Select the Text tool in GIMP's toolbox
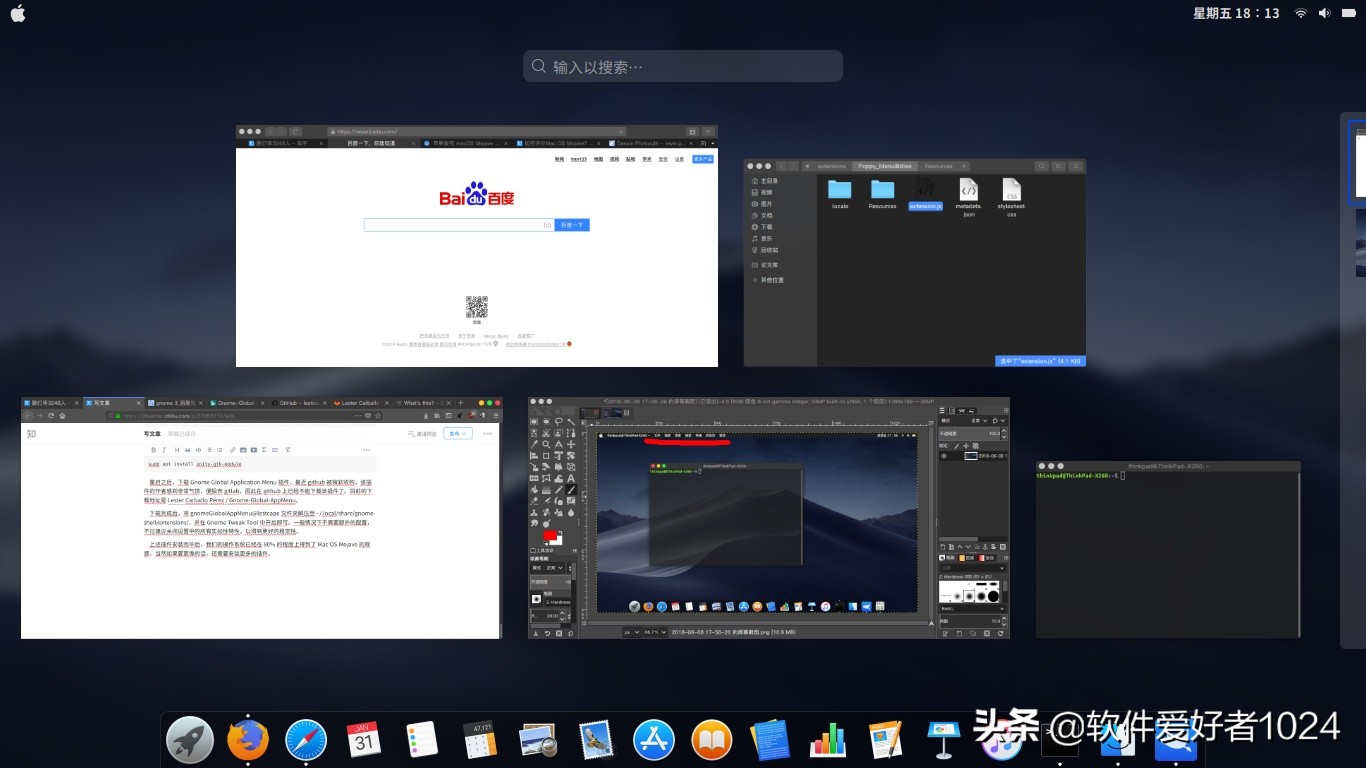The width and height of the screenshot is (1366, 768). coord(569,477)
